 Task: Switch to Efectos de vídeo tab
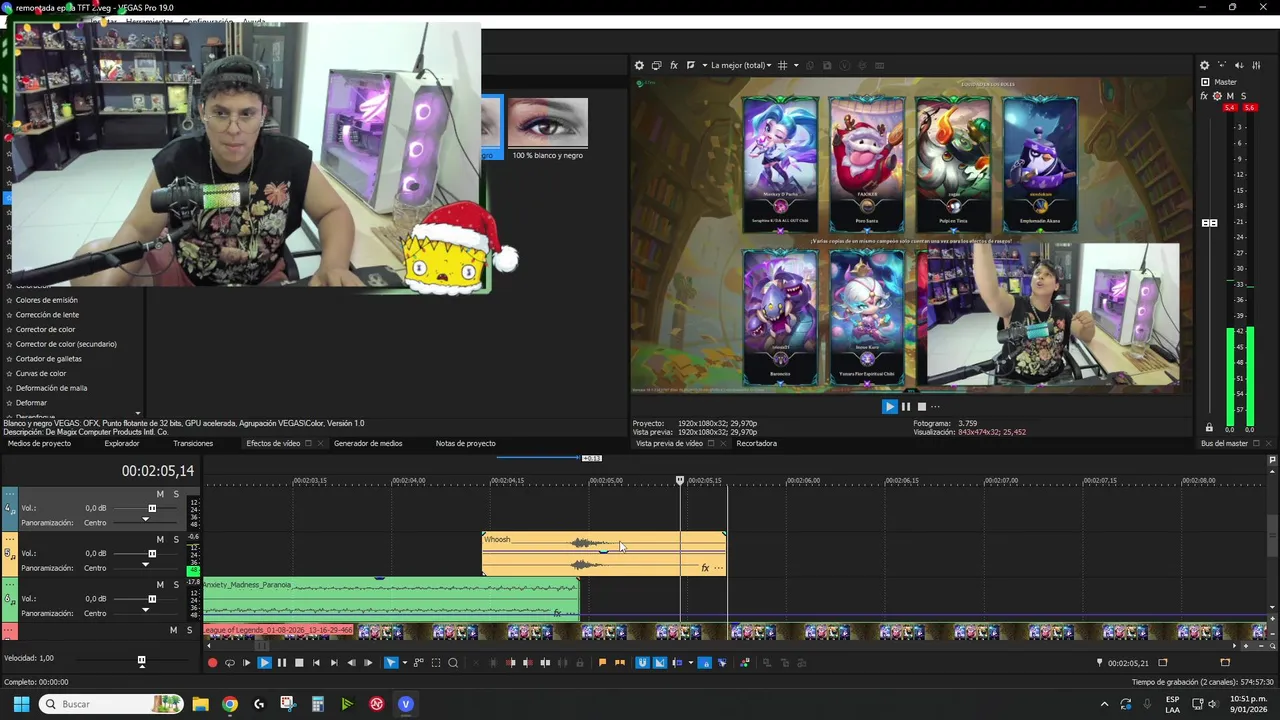(273, 443)
